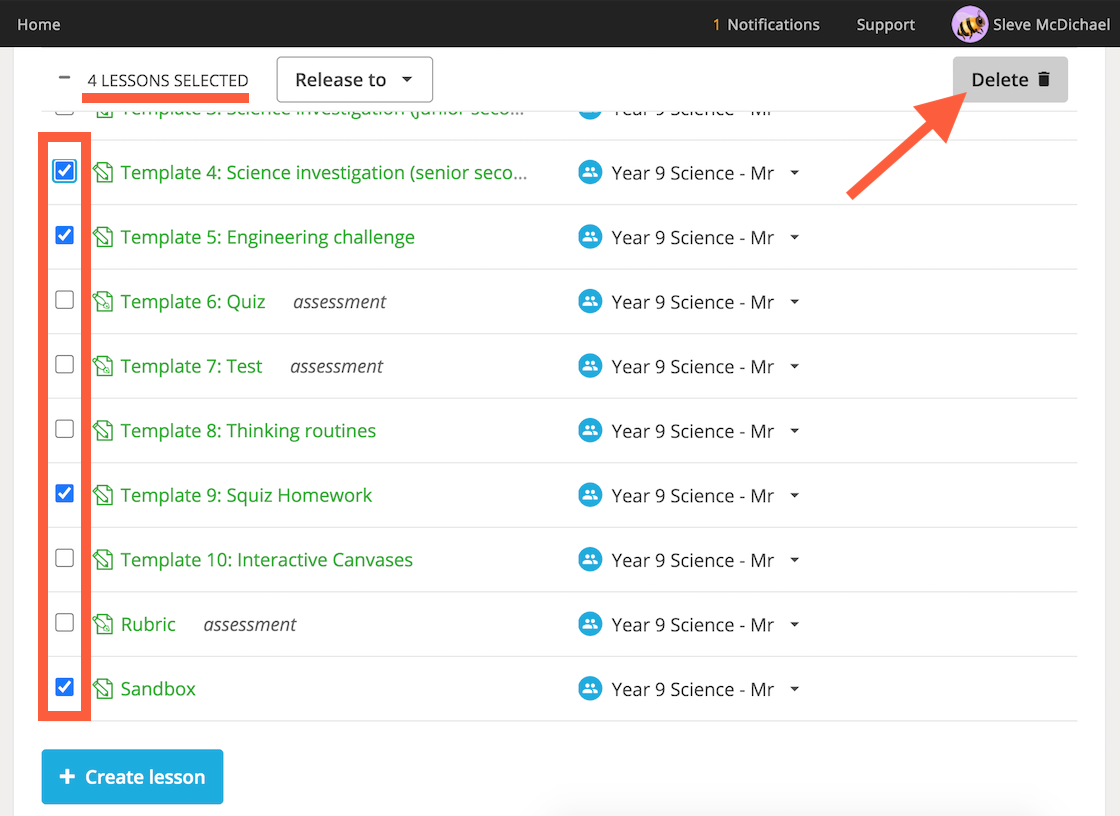Click the assessment icon beside Template 7: Test

(103, 366)
